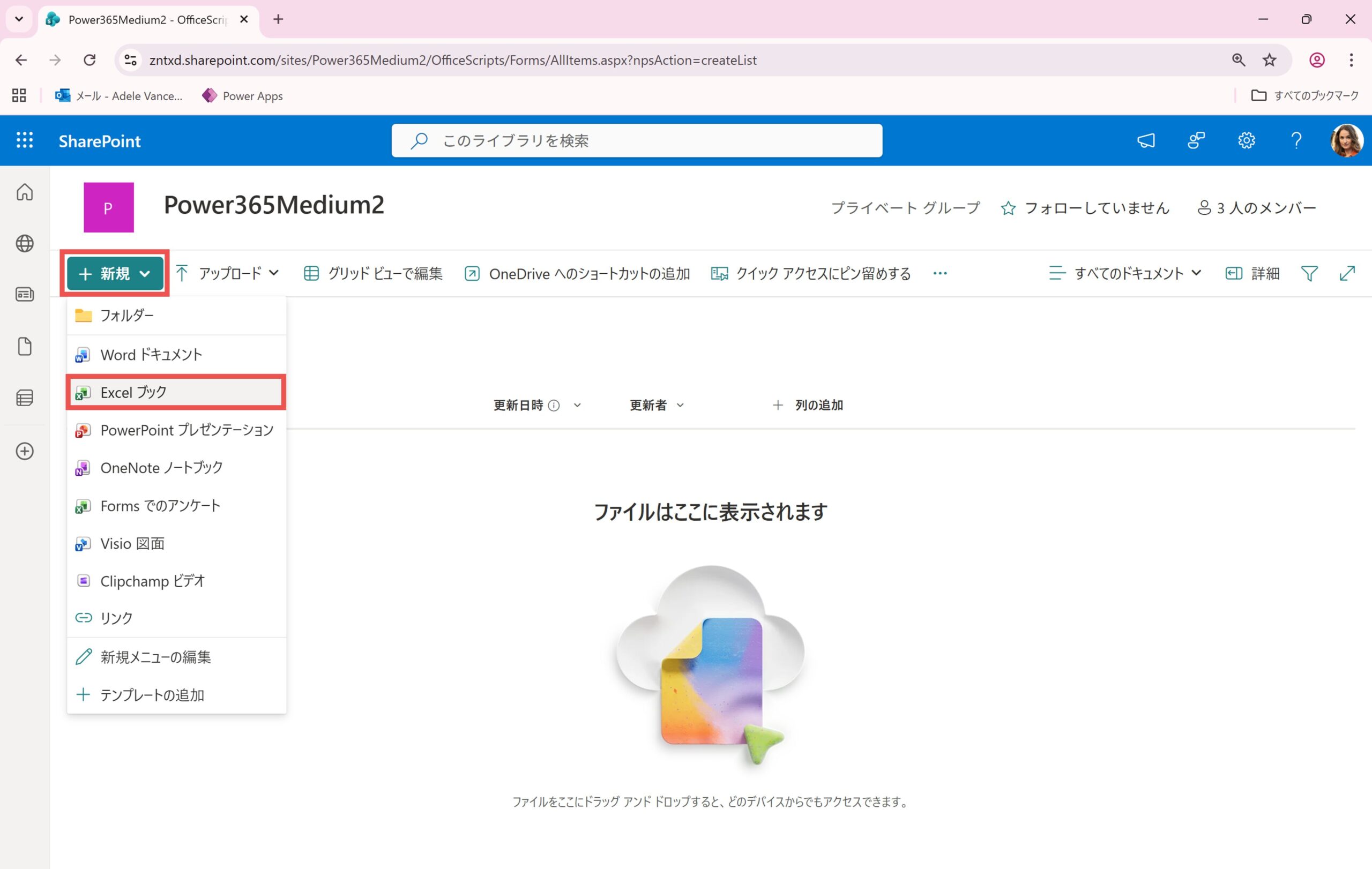Click the Home icon in left sidebar

[x=25, y=192]
